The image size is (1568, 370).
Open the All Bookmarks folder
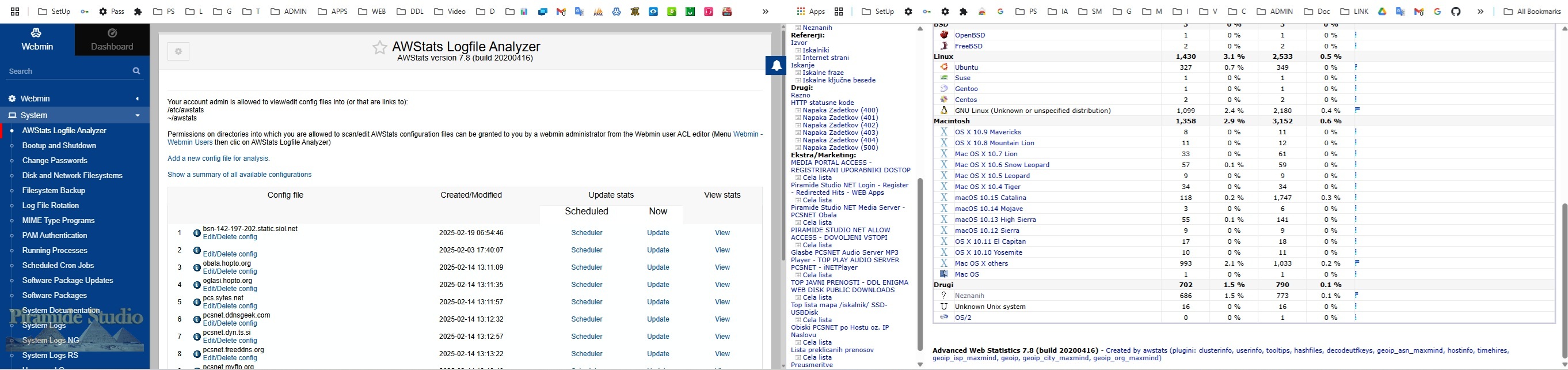tap(1531, 12)
